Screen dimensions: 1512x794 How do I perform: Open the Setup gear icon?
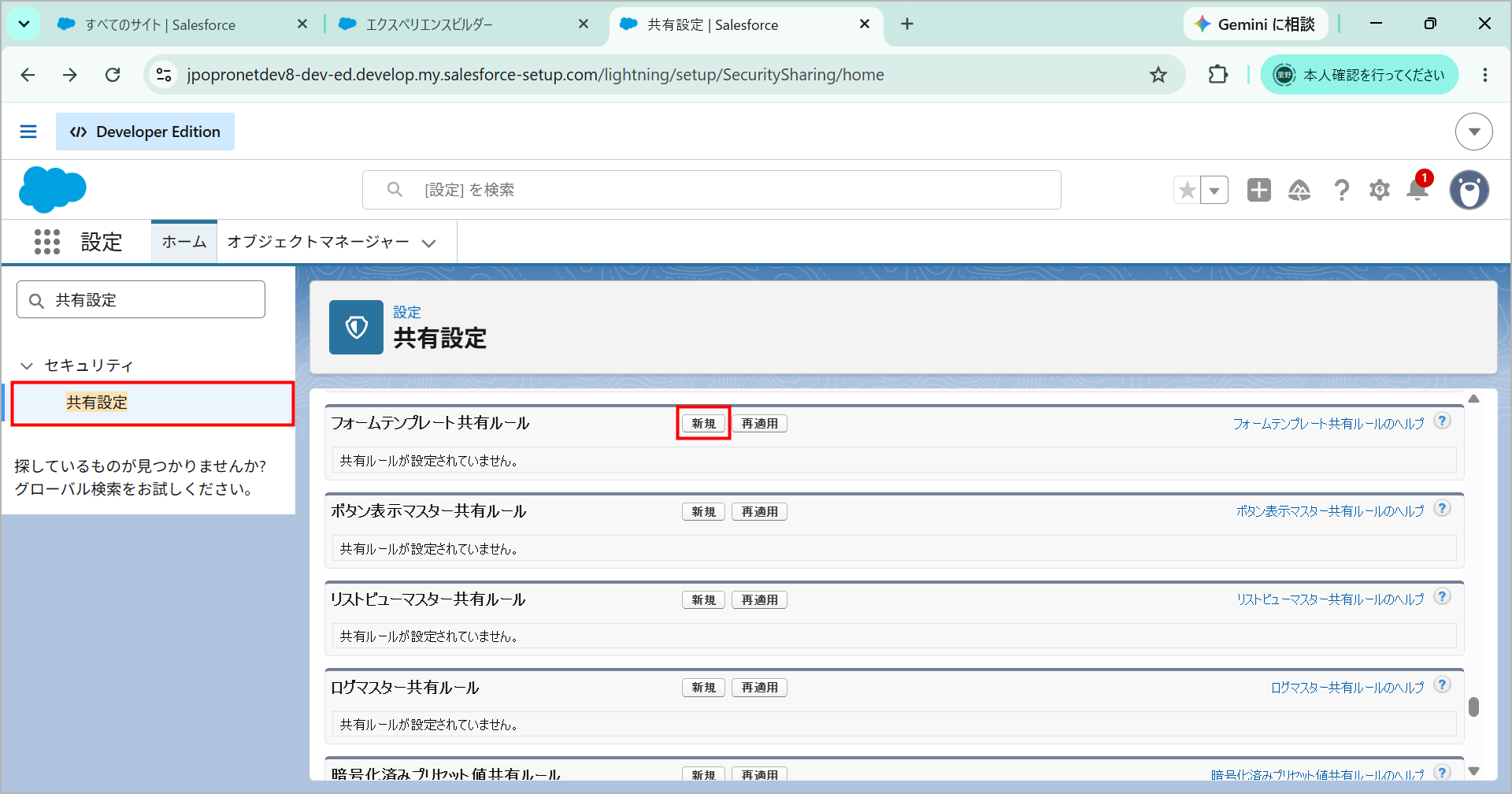[x=1380, y=190]
